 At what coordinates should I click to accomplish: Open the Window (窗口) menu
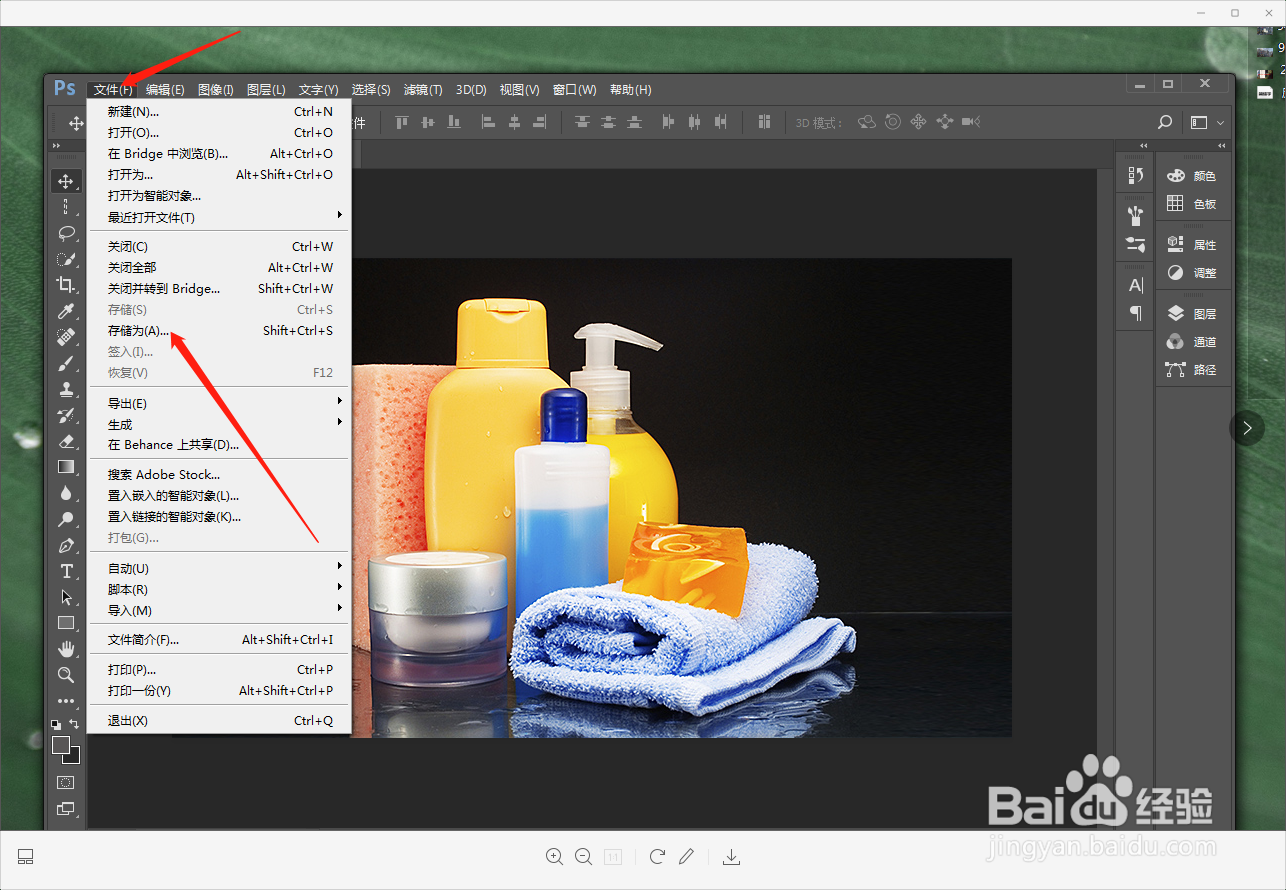pyautogui.click(x=574, y=90)
